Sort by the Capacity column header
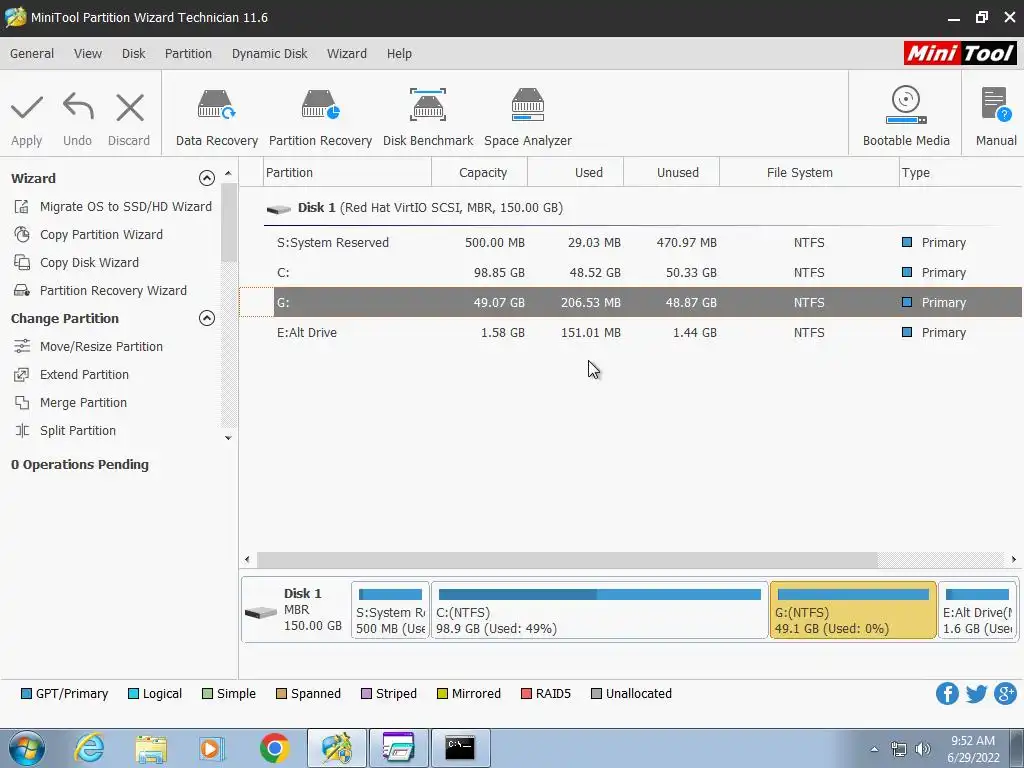This screenshot has height=768, width=1024. pyautogui.click(x=479, y=172)
